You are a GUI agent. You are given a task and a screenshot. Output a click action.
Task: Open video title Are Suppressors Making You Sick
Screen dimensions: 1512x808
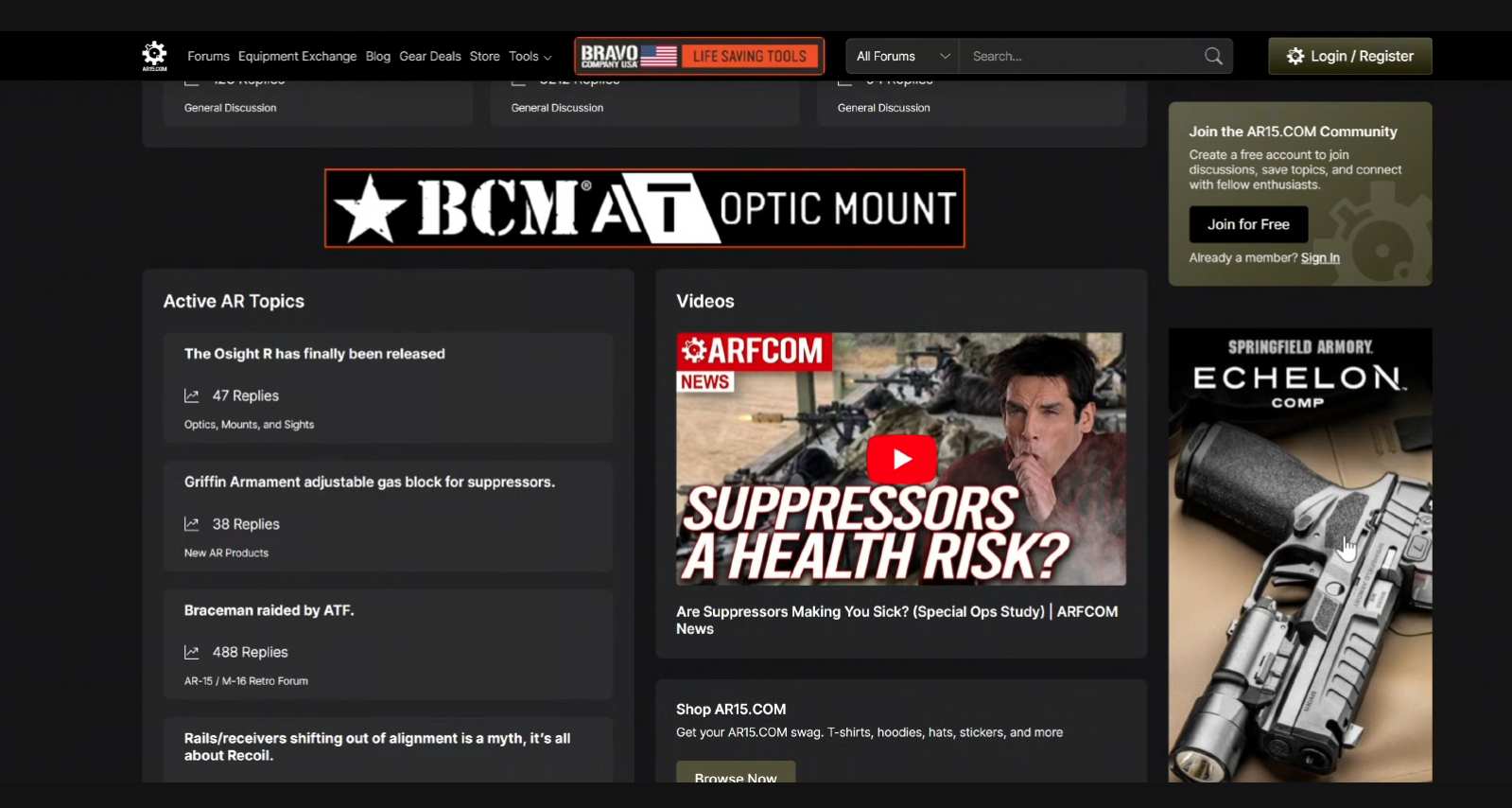coord(896,620)
